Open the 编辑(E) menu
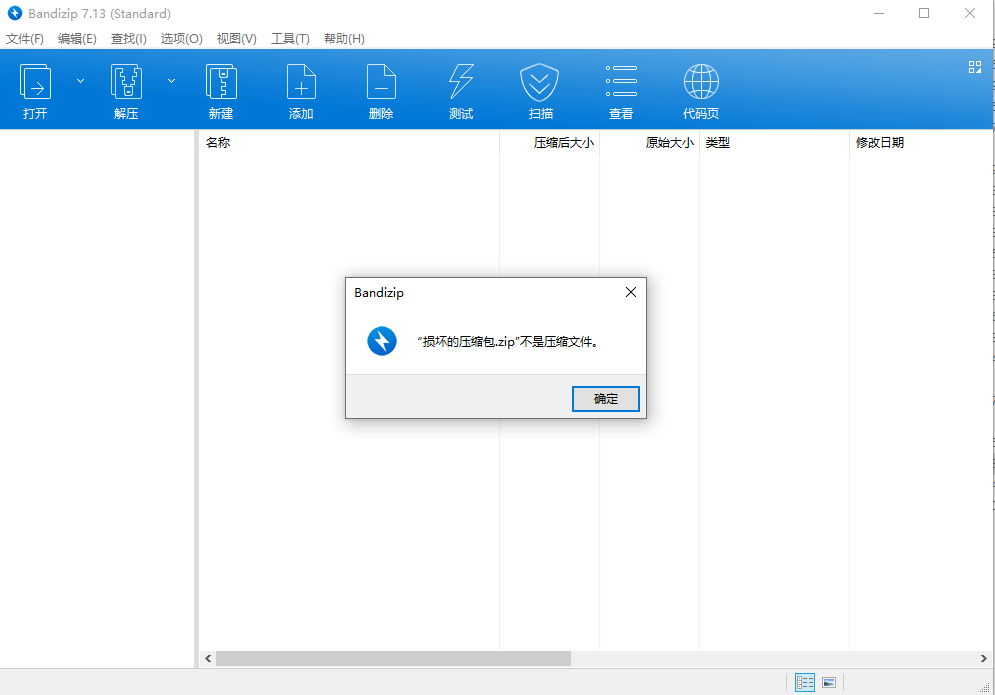 coord(77,39)
